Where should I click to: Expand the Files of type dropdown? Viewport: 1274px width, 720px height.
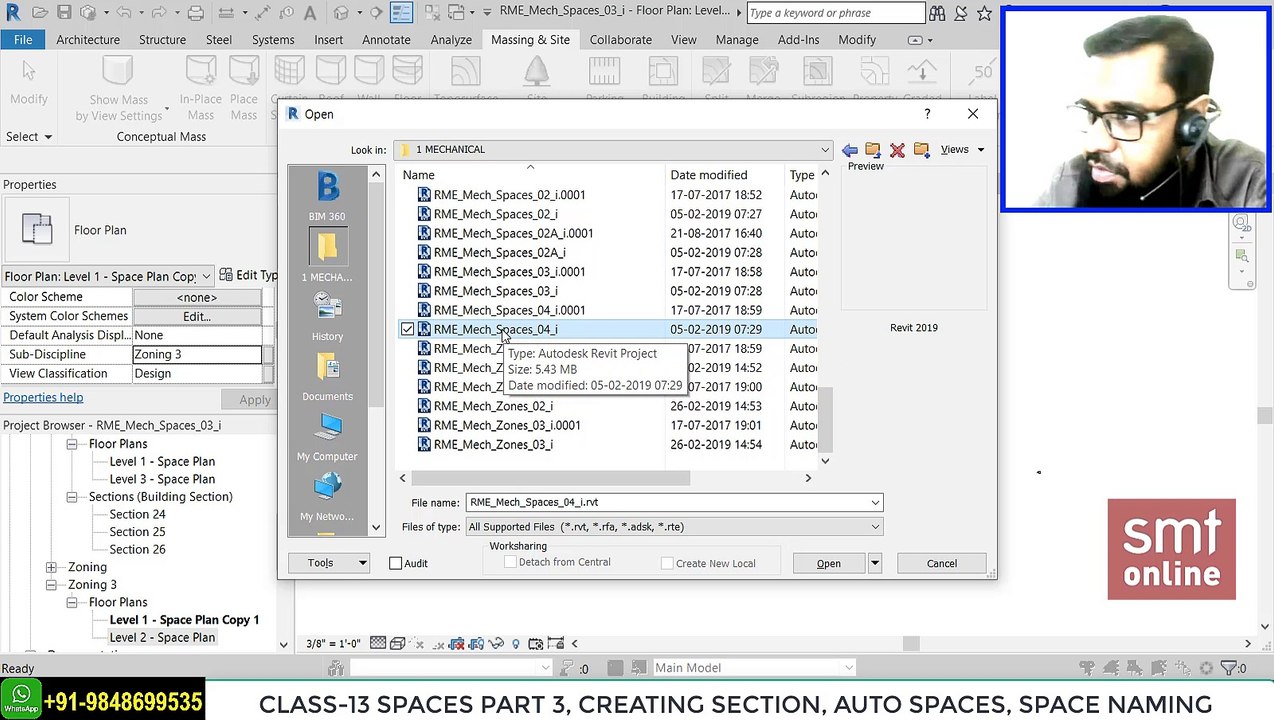pos(875,527)
